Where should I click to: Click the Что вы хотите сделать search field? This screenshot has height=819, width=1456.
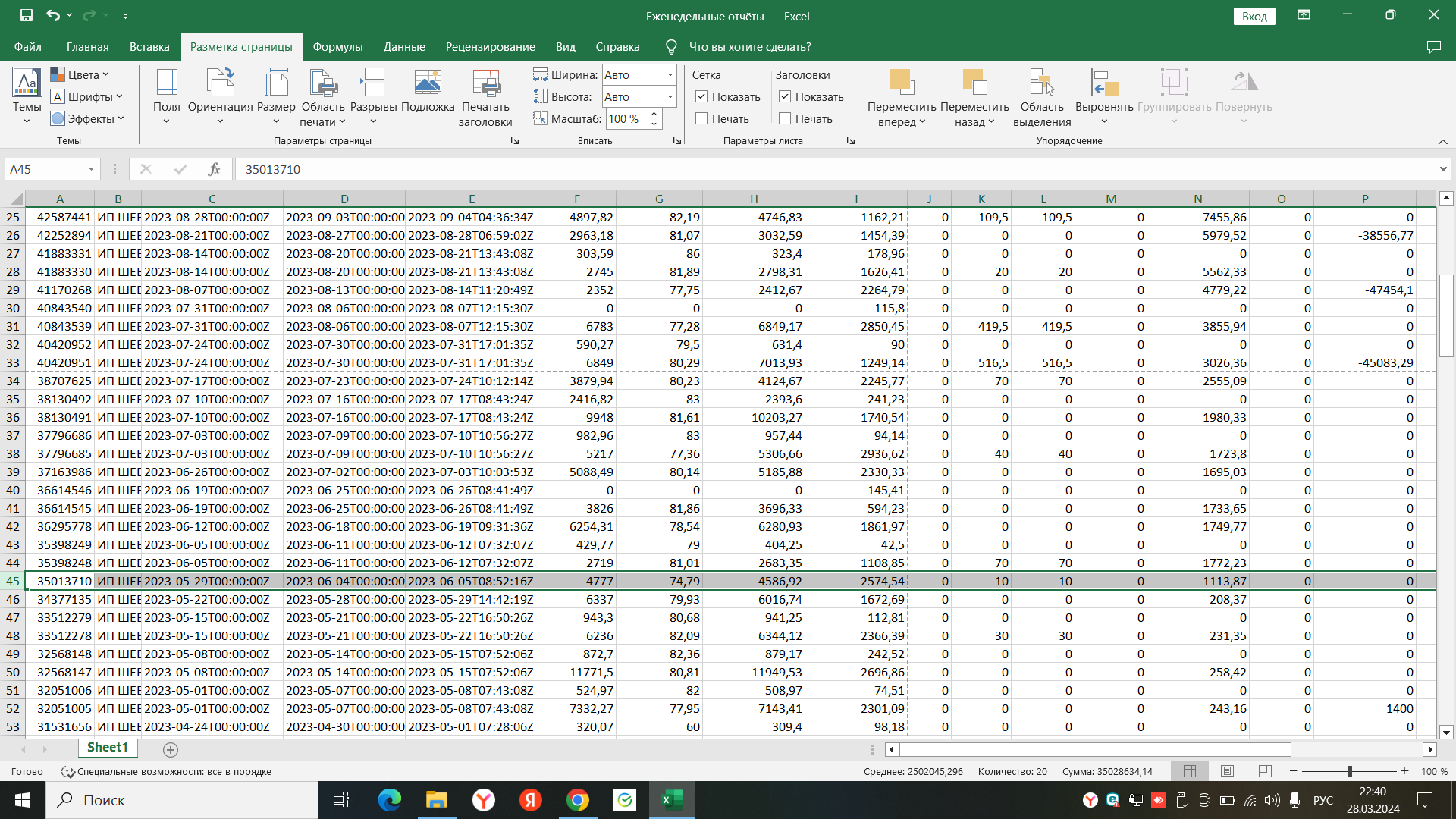coord(749,47)
